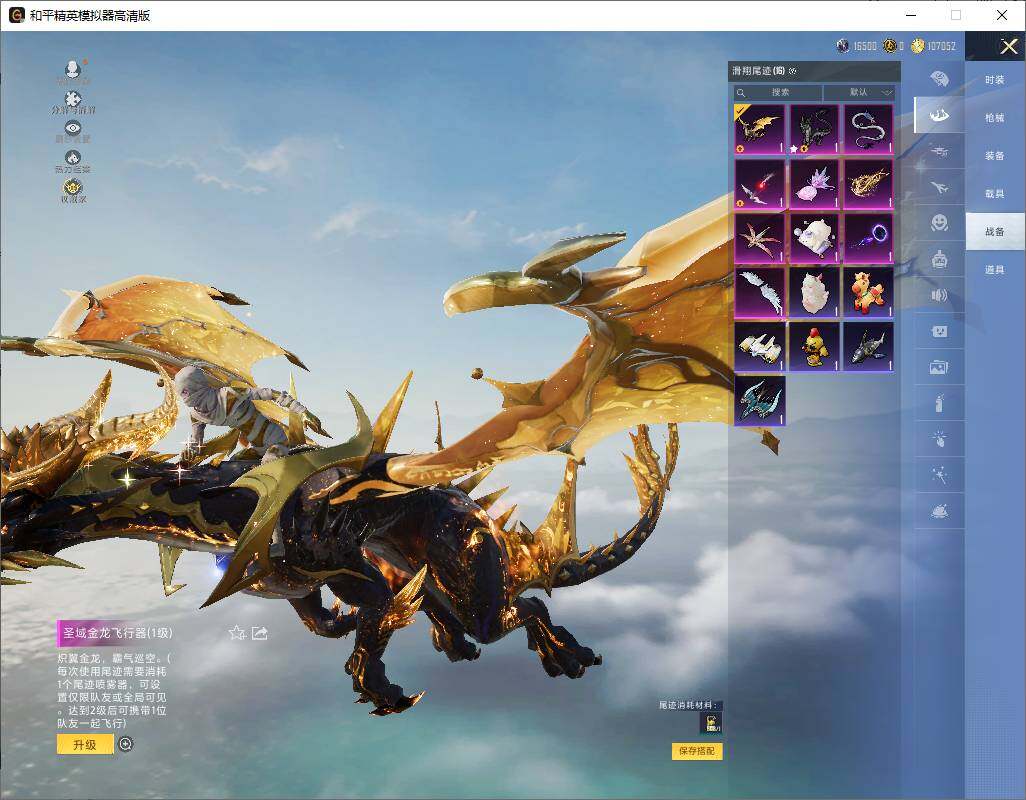
Task: Select the 战备 tab
Action: (995, 232)
